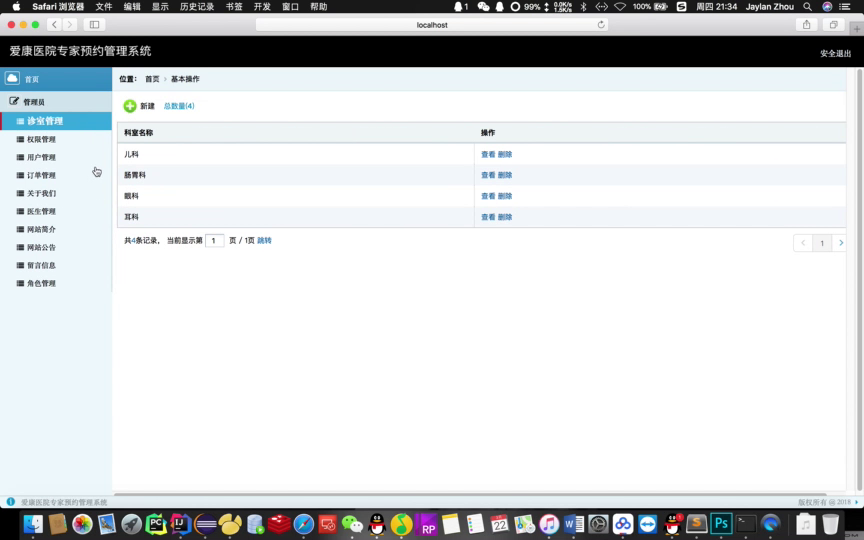The height and width of the screenshot is (540, 864).
Task: Open the Apple menu
Action: click(17, 7)
